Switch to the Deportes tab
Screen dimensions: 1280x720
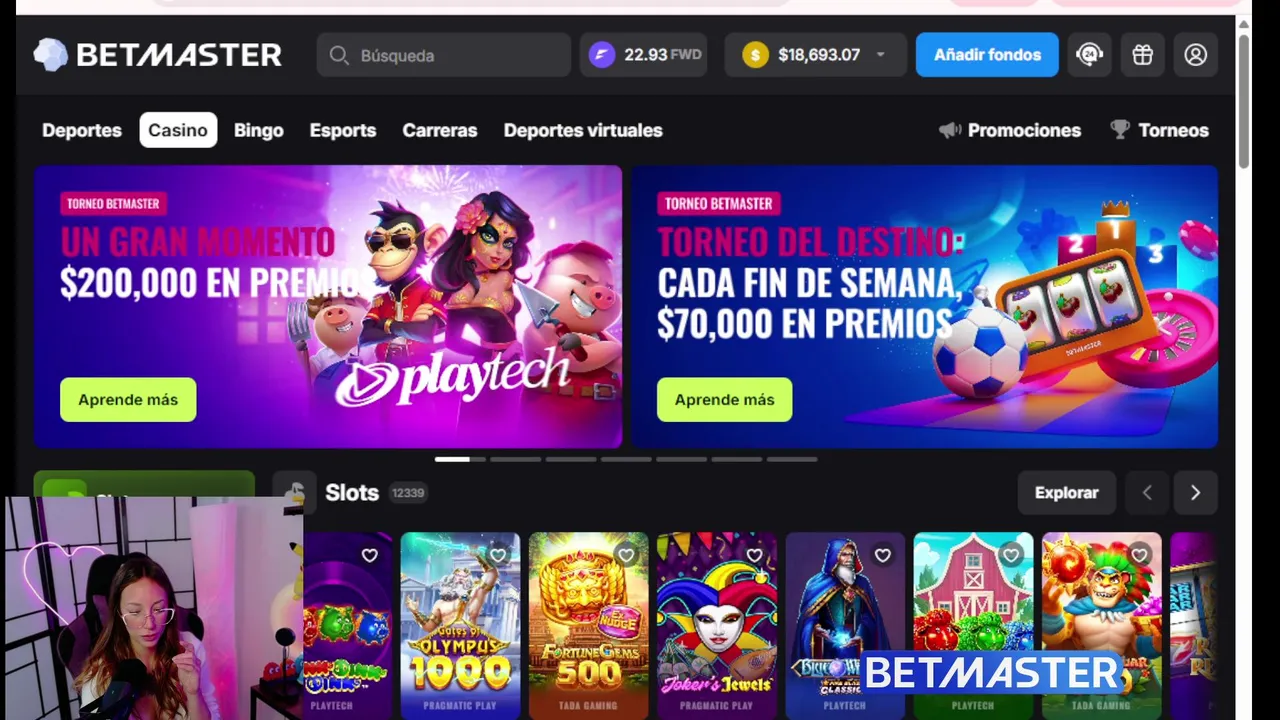pyautogui.click(x=82, y=130)
